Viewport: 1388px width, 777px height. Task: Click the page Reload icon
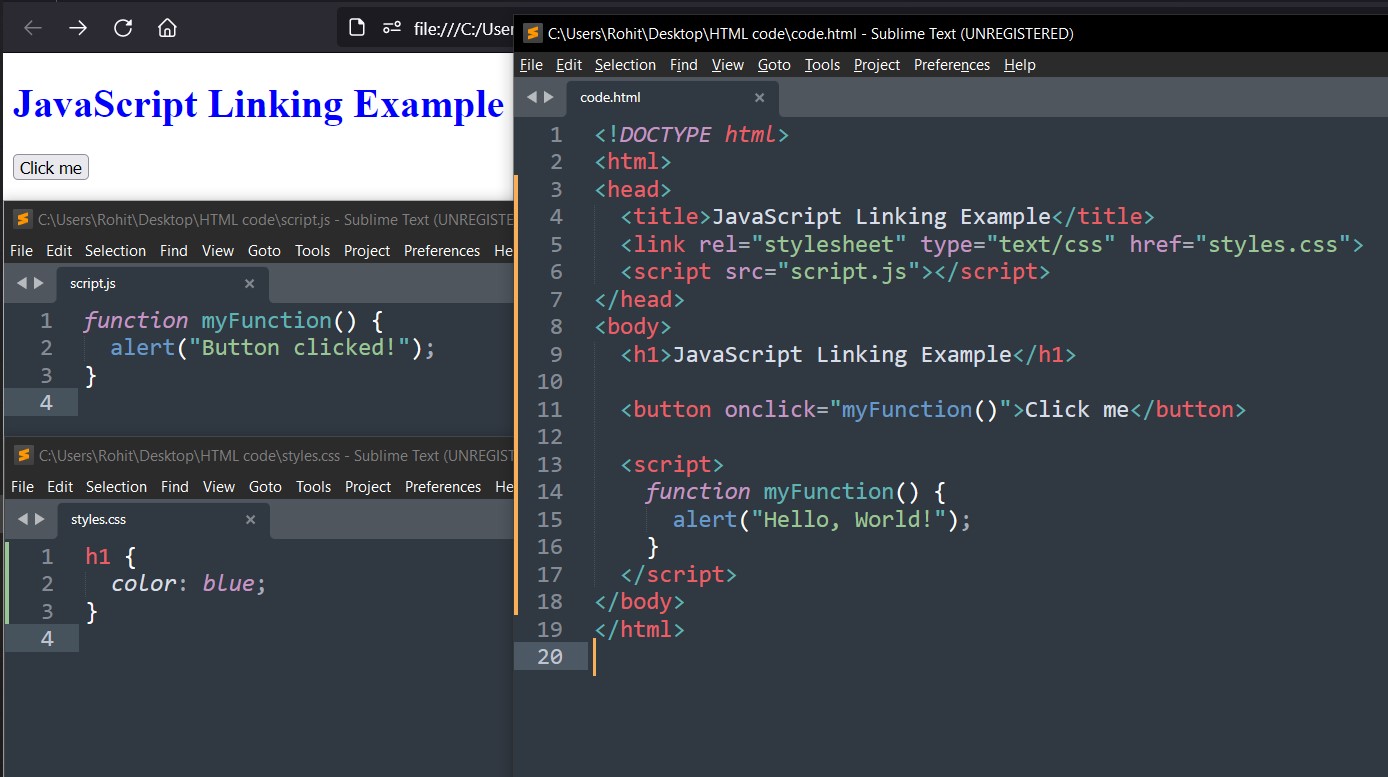click(123, 28)
